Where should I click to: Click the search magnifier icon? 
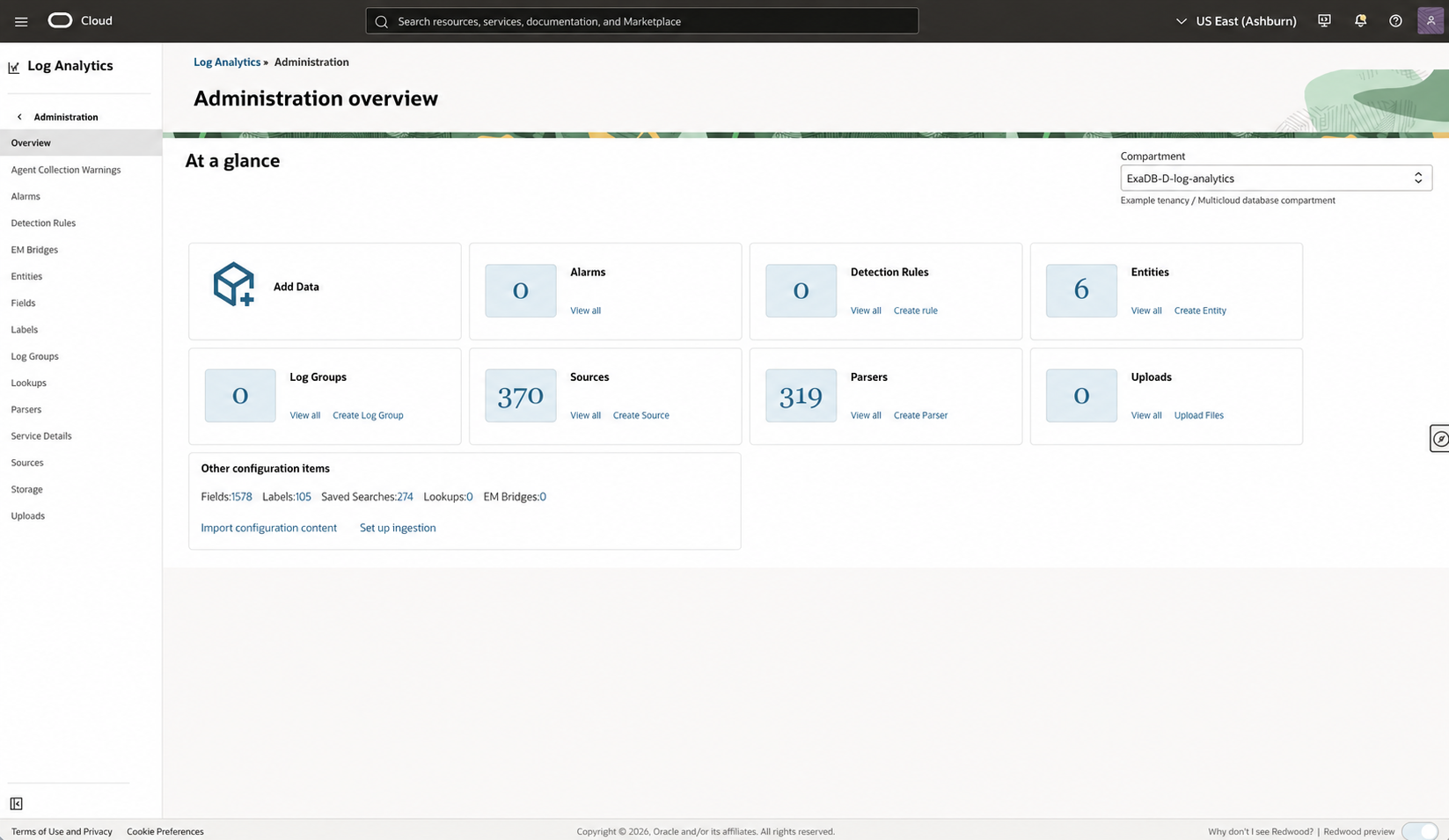(381, 21)
